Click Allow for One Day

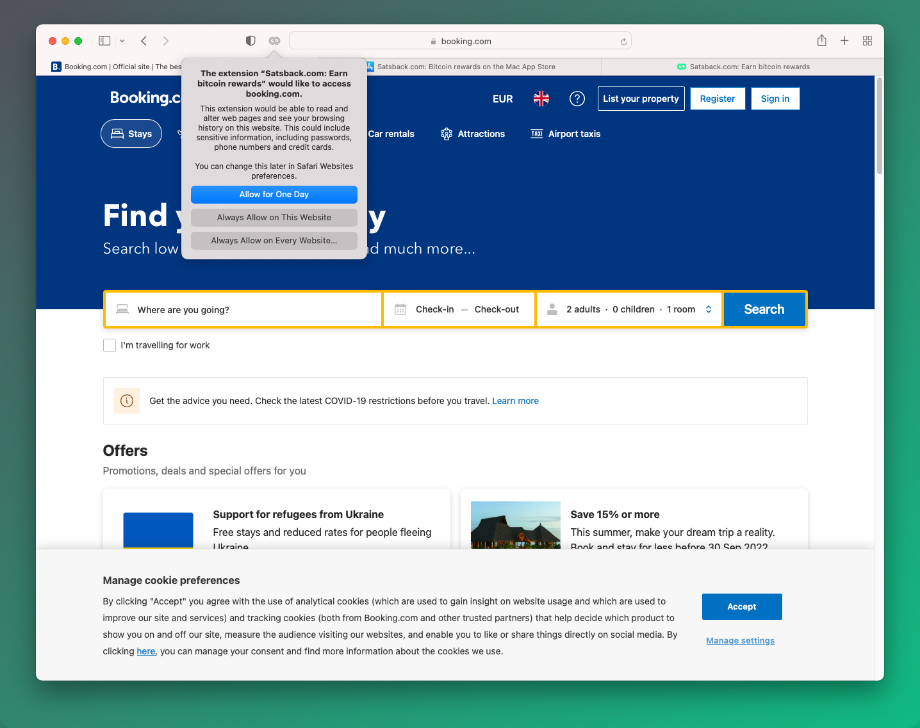274,194
